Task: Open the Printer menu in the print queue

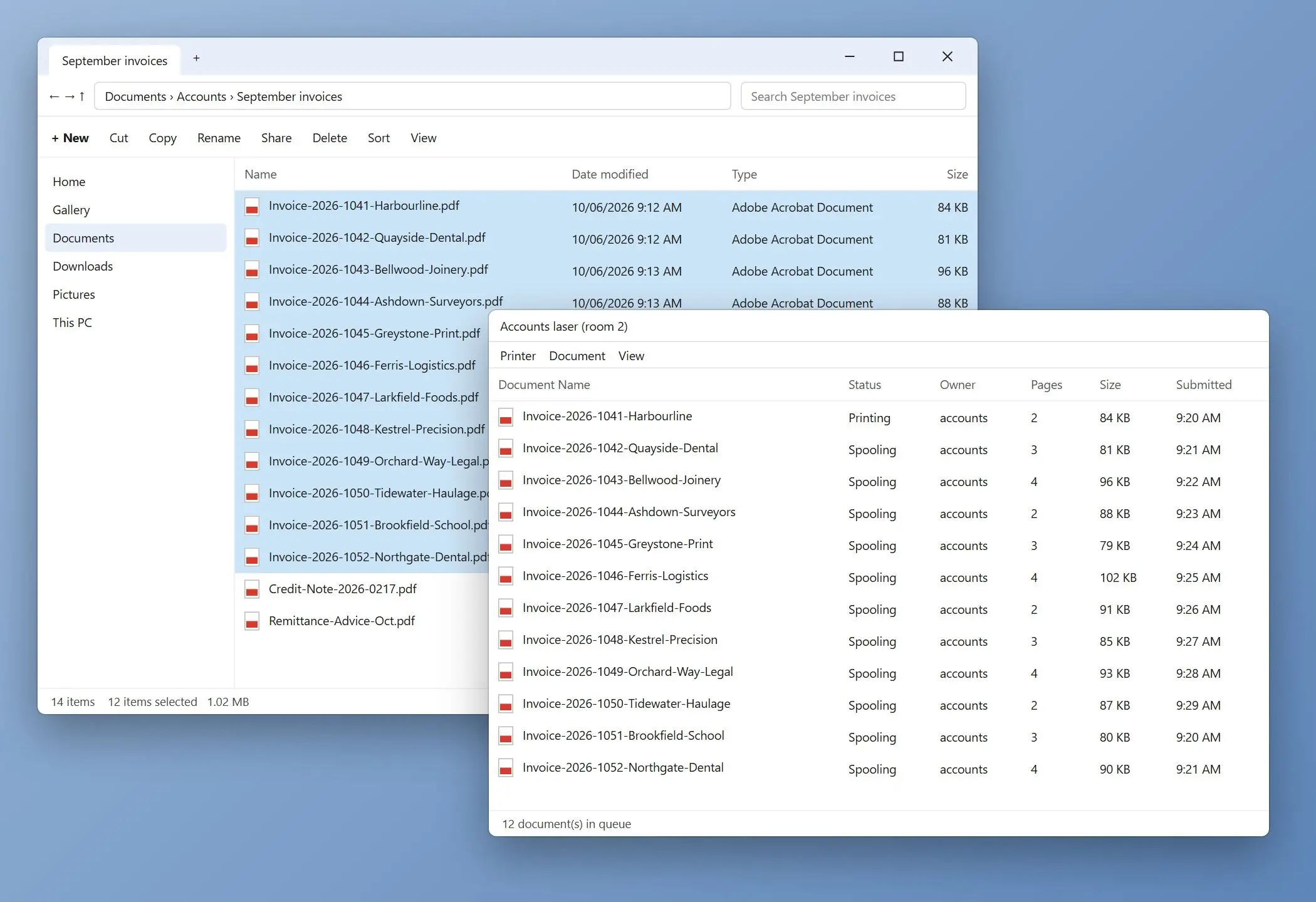Action: (x=518, y=356)
